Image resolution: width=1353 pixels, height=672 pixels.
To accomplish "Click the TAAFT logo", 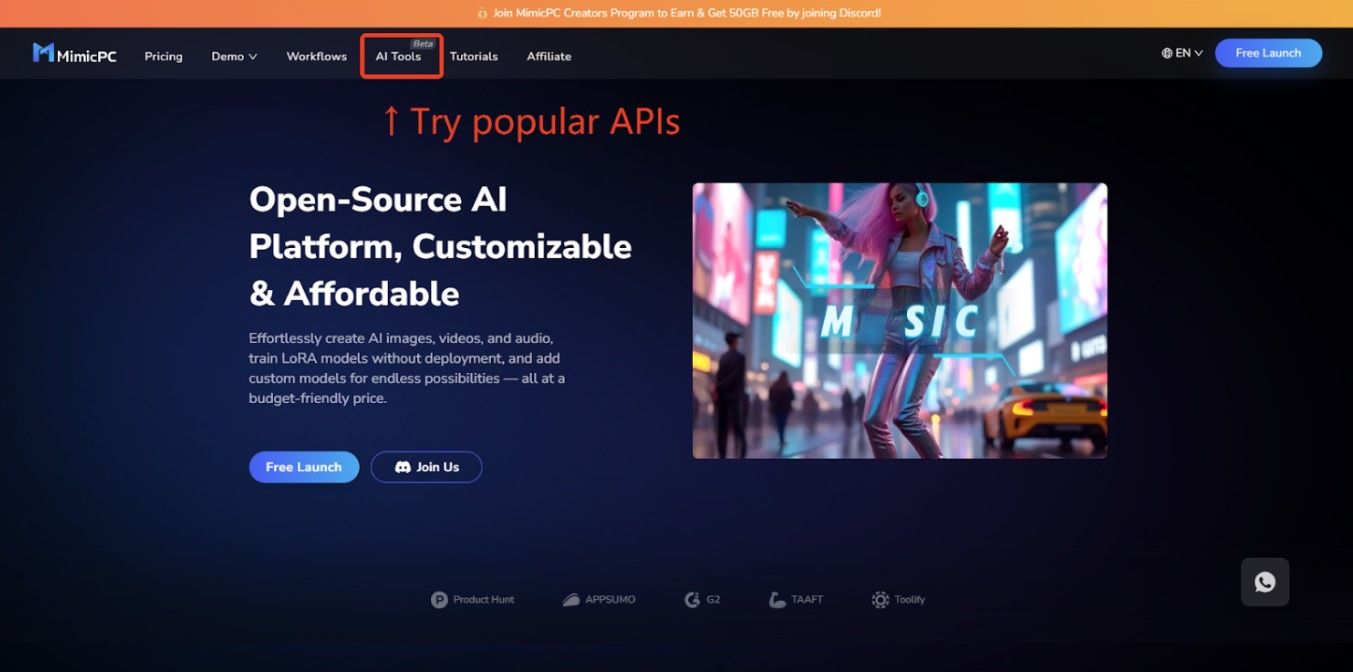I will pos(796,600).
